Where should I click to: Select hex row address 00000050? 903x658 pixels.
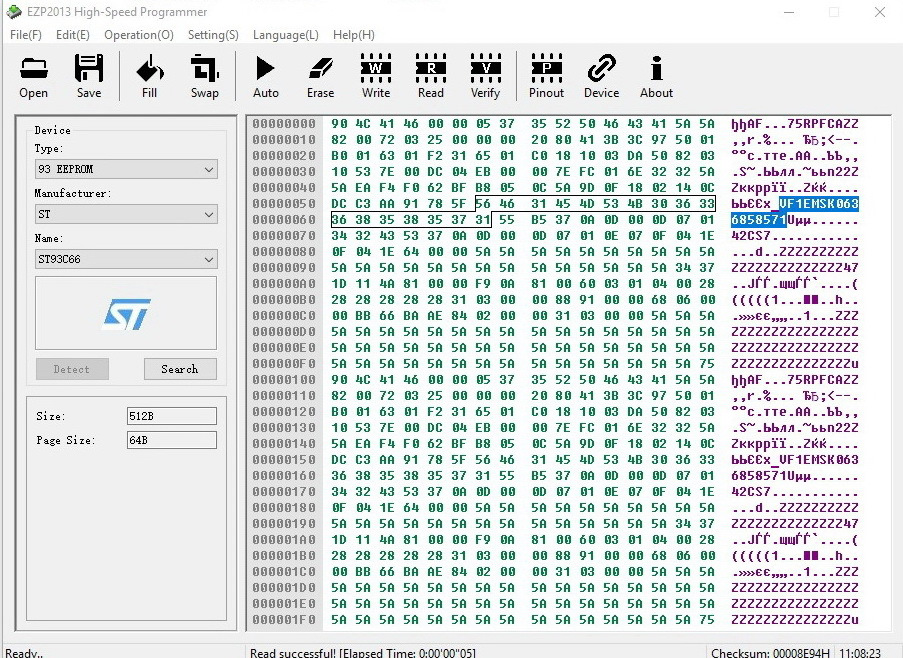pos(284,204)
